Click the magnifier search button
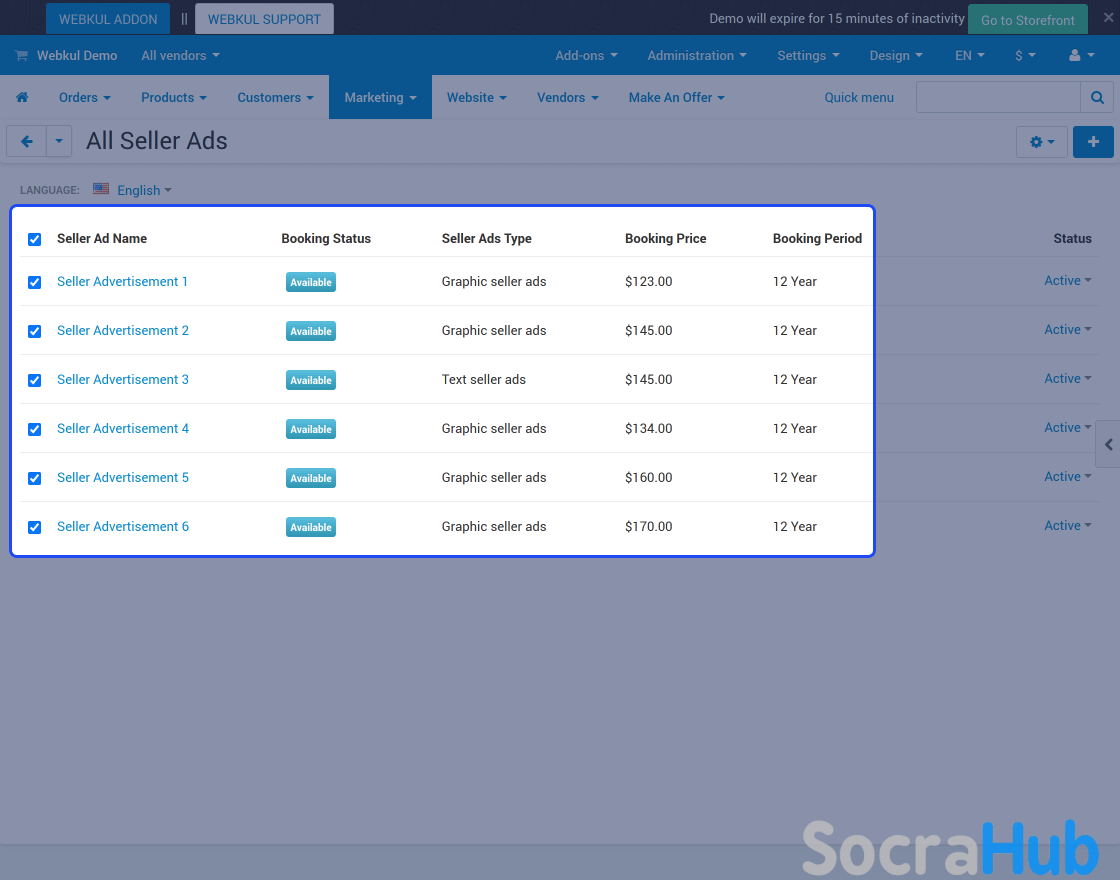 [x=1097, y=97]
